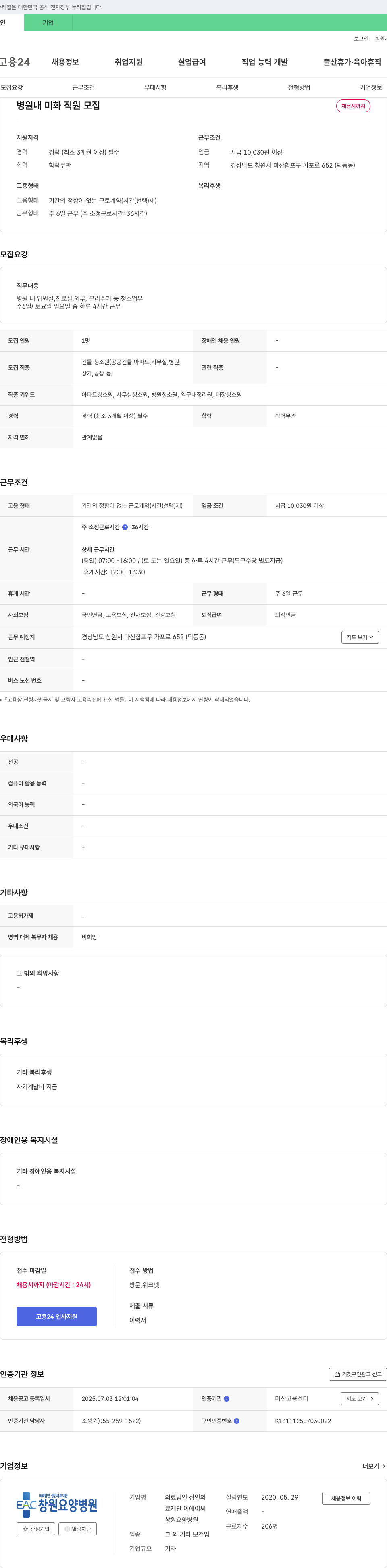Click the 접수 방법 value 방문,워크넷
Image resolution: width=387 pixels, height=1568 pixels.
(144, 1285)
